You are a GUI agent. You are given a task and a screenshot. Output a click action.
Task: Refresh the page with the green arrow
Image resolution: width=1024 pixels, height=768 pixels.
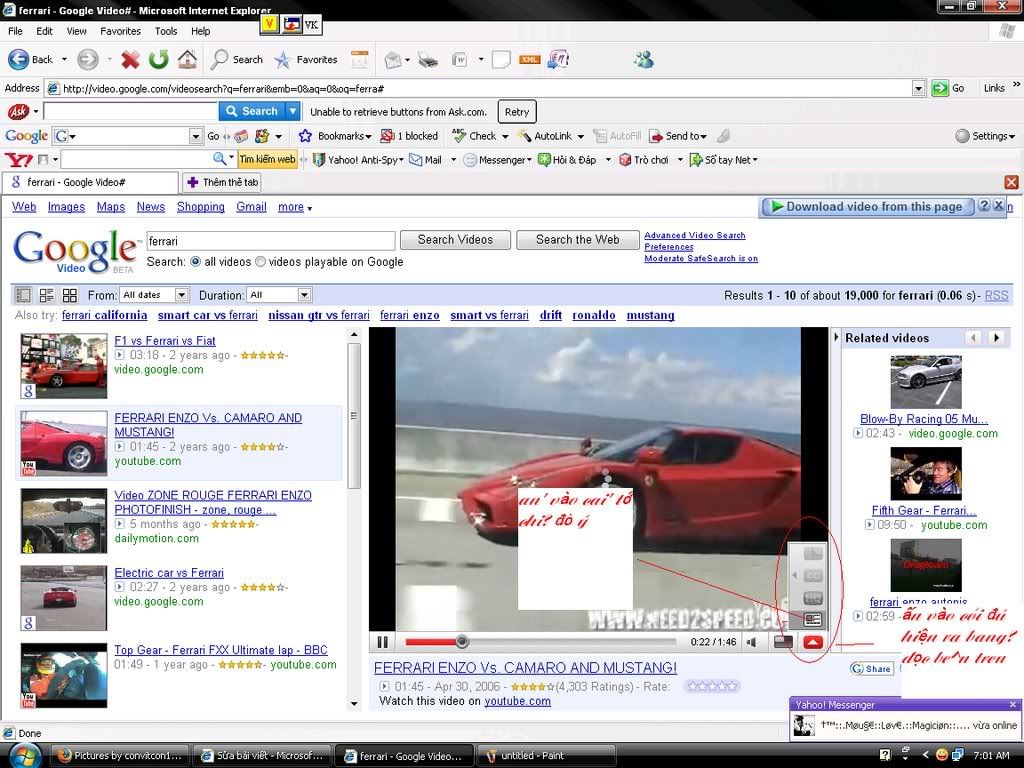coord(159,59)
